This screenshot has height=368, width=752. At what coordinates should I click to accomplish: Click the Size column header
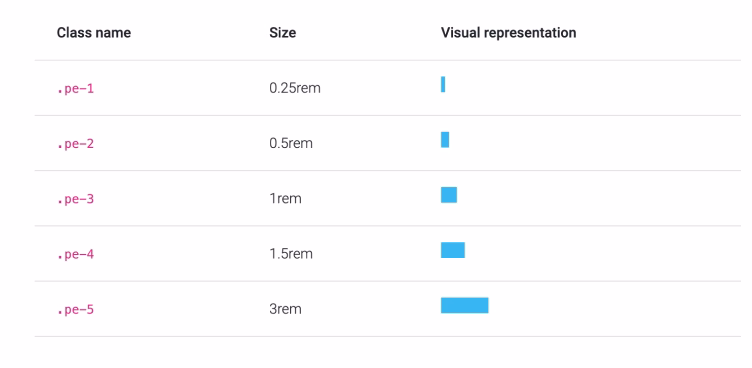[282, 33]
